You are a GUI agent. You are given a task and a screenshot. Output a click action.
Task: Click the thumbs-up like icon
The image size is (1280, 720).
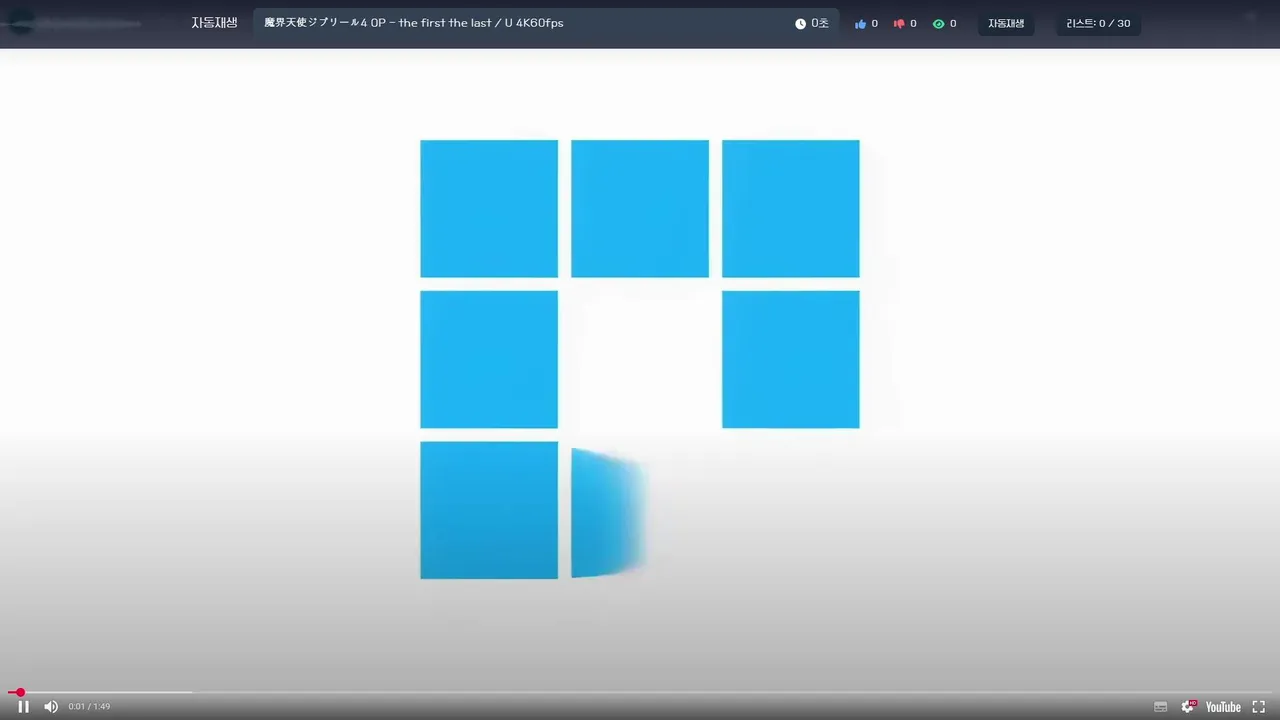point(860,24)
